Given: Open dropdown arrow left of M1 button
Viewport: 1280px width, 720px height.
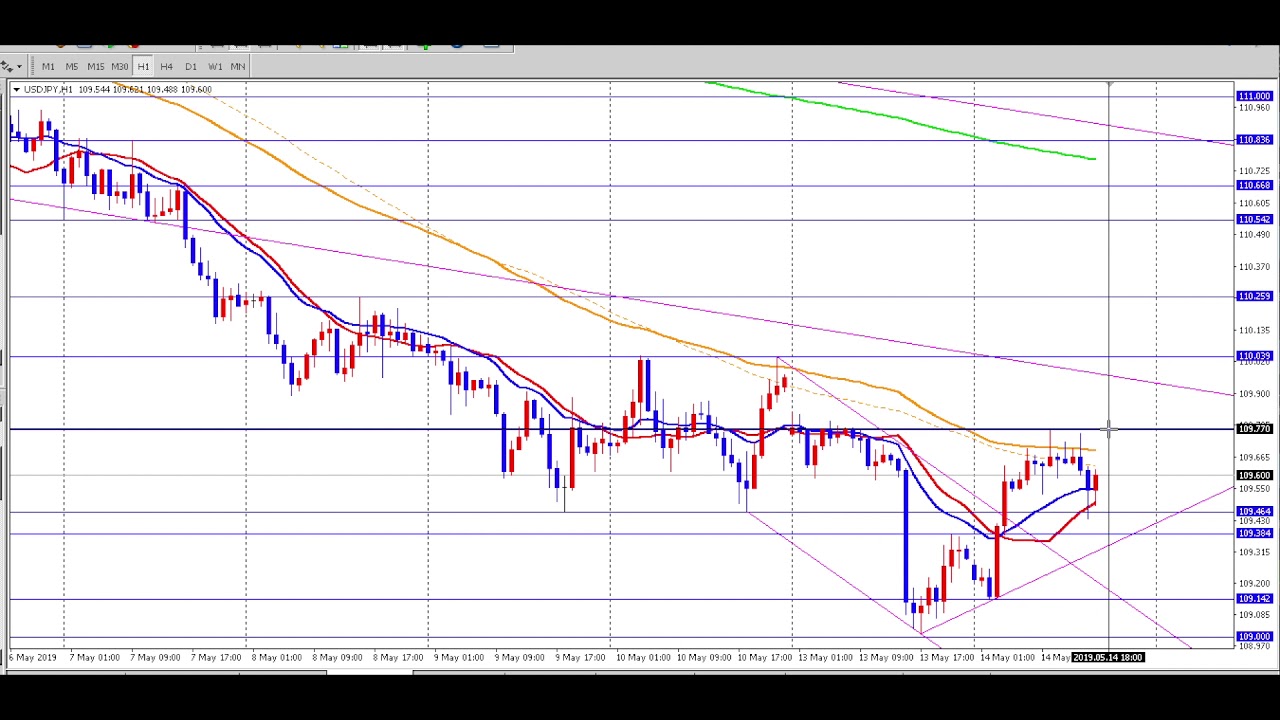Looking at the screenshot, I should click(19, 67).
